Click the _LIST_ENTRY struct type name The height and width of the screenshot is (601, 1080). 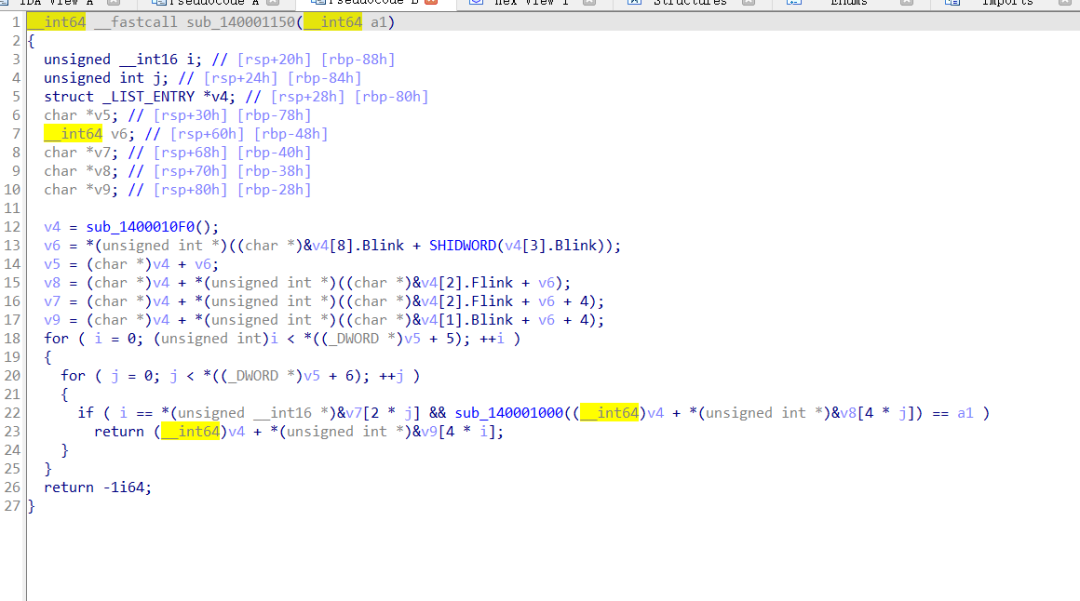coord(148,96)
